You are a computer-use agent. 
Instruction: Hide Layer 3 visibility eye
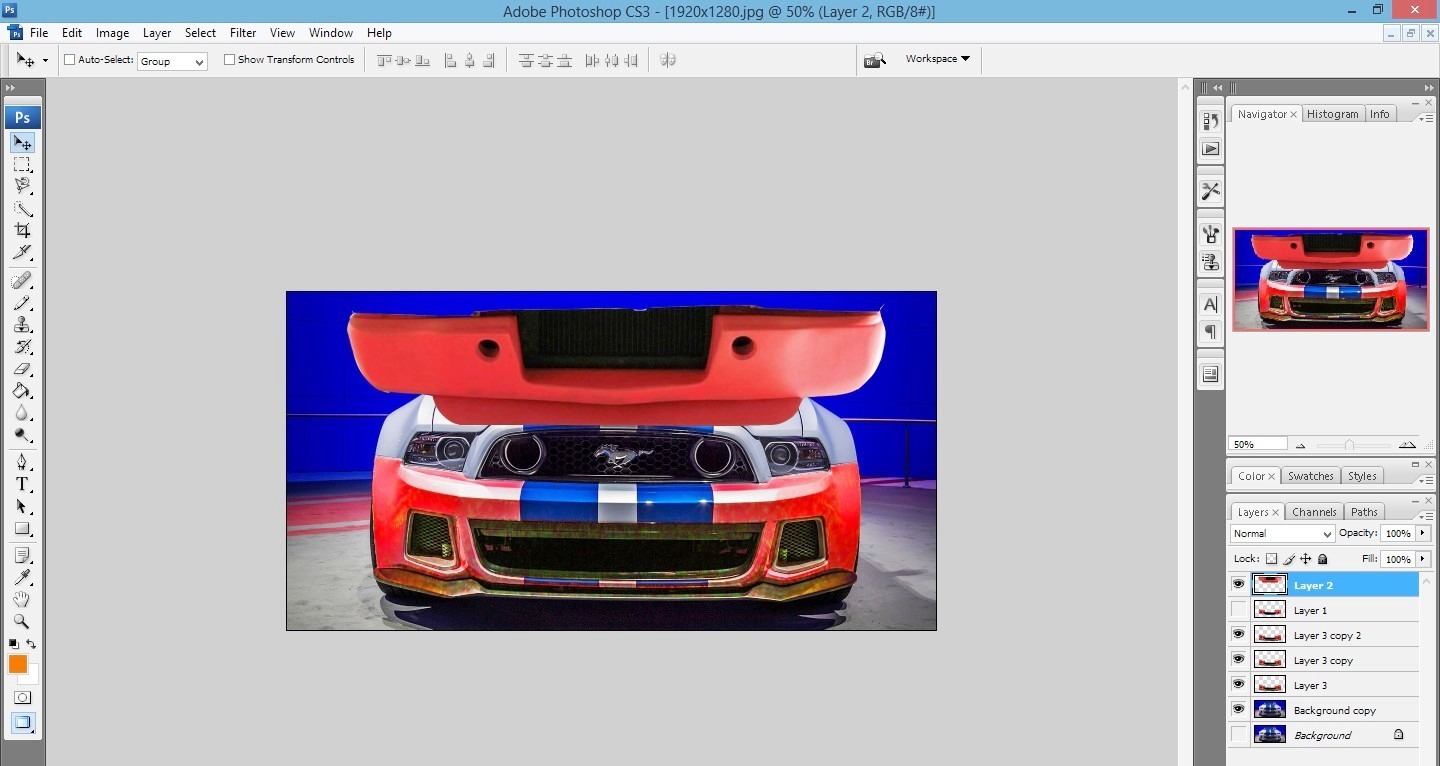(1239, 685)
